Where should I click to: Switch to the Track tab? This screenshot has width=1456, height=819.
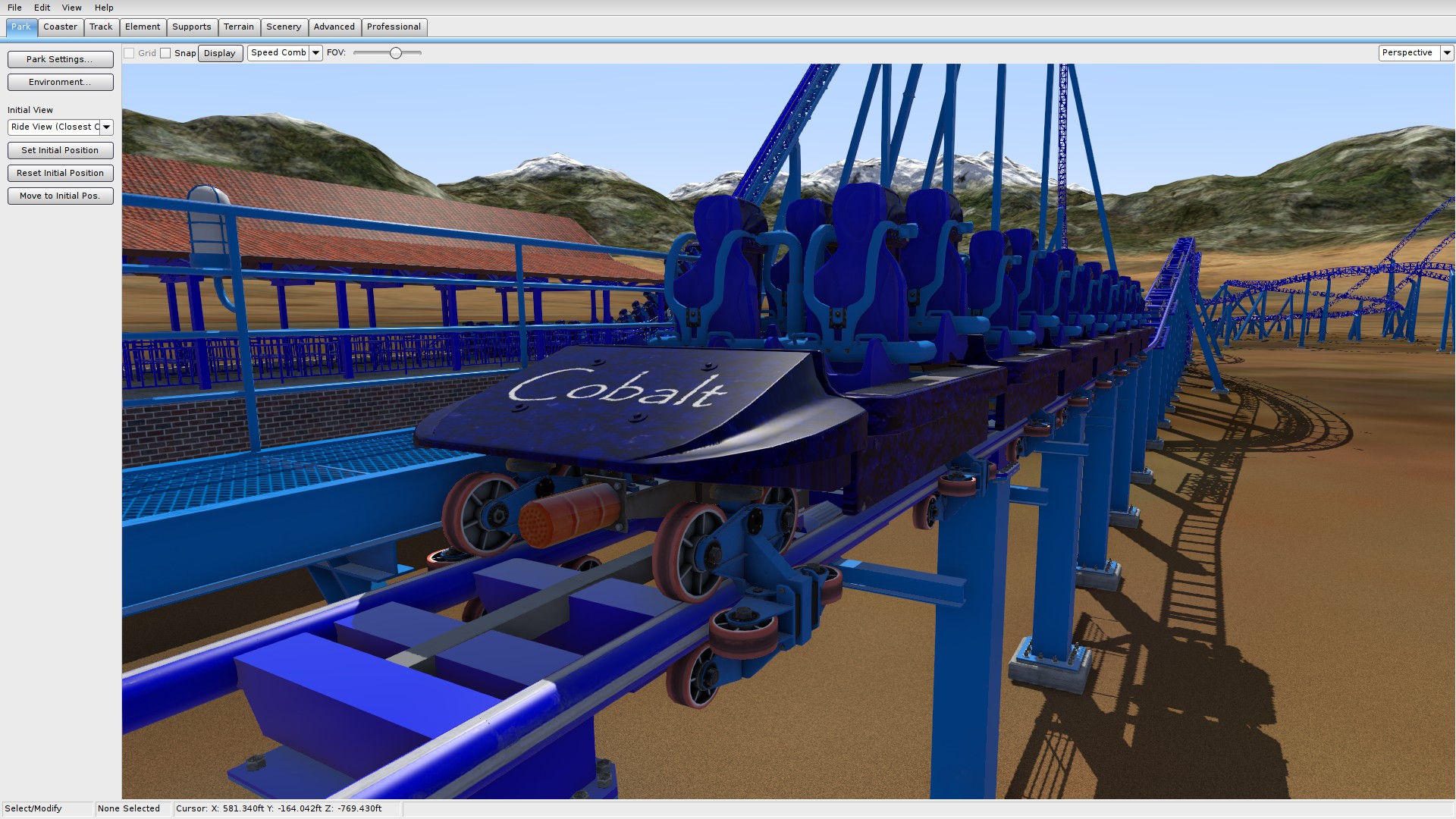pos(101,27)
